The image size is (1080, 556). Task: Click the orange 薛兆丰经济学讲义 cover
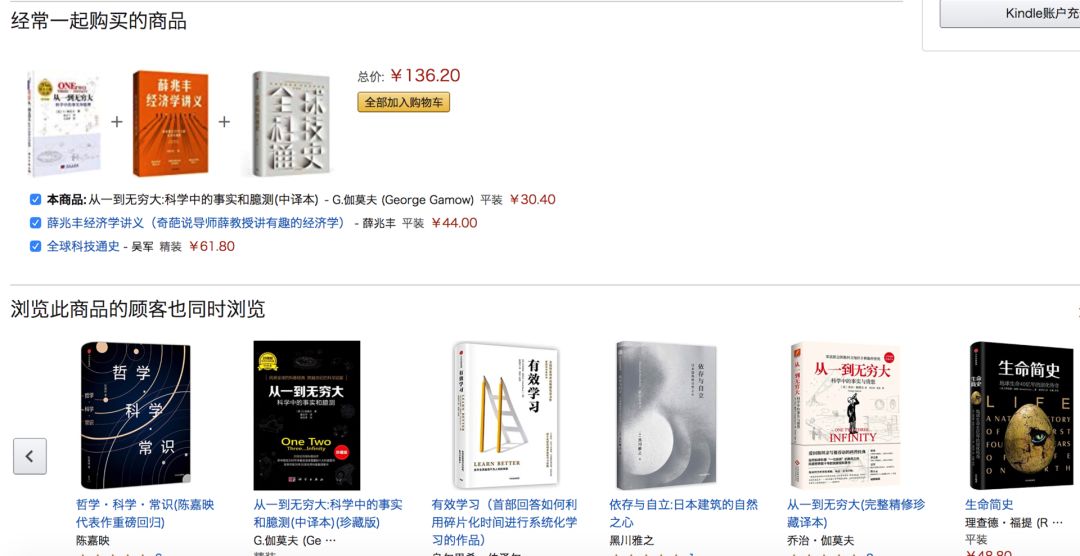coord(170,124)
